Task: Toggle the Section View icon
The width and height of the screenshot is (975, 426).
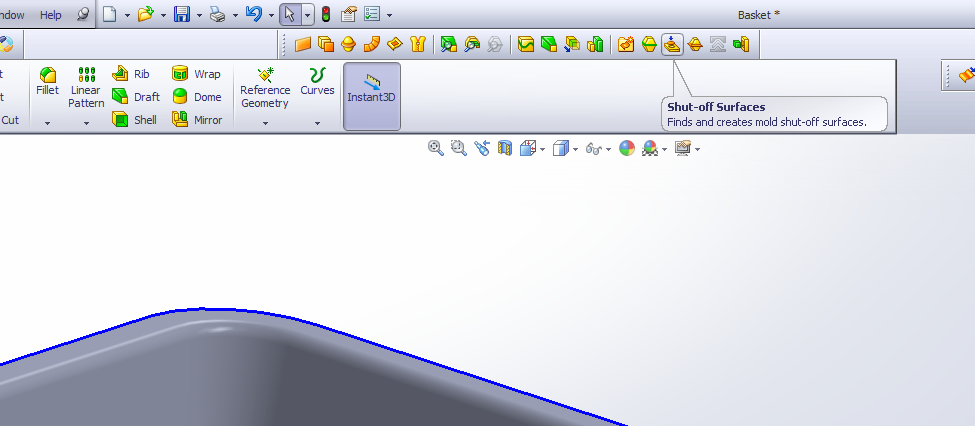Action: [505, 148]
